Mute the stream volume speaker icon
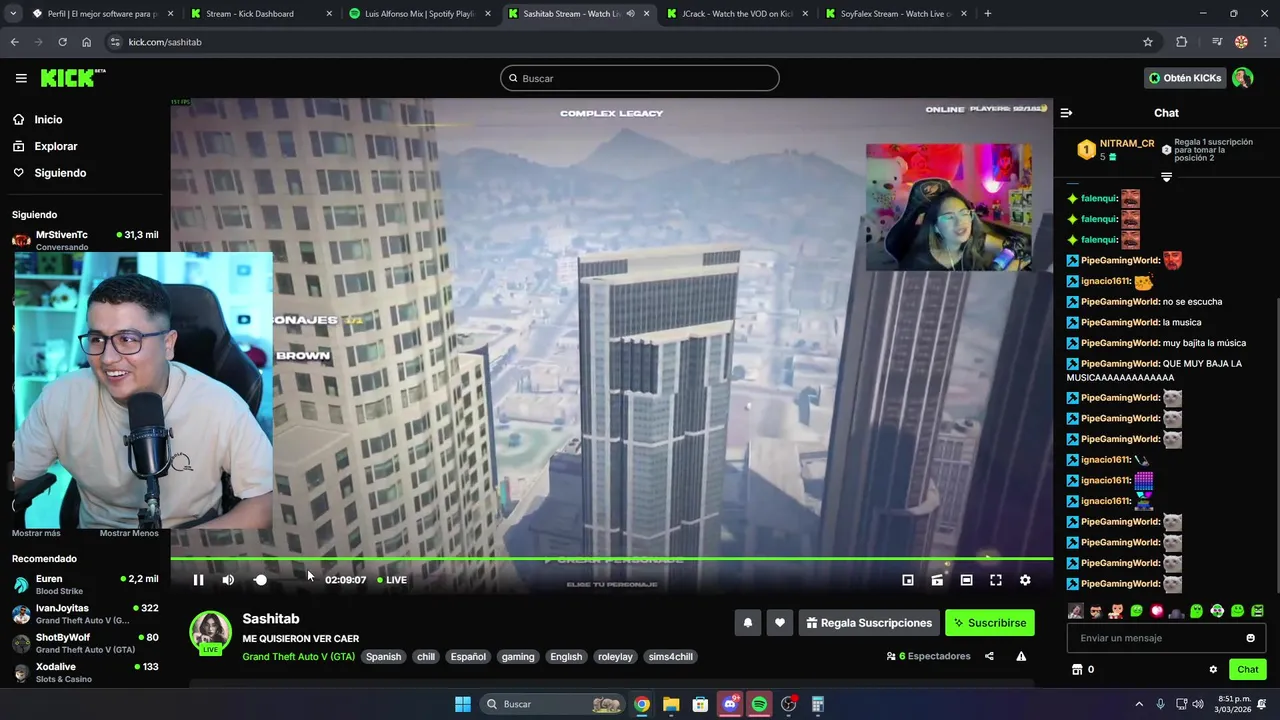Screen dimensions: 1280x720 [x=228, y=580]
